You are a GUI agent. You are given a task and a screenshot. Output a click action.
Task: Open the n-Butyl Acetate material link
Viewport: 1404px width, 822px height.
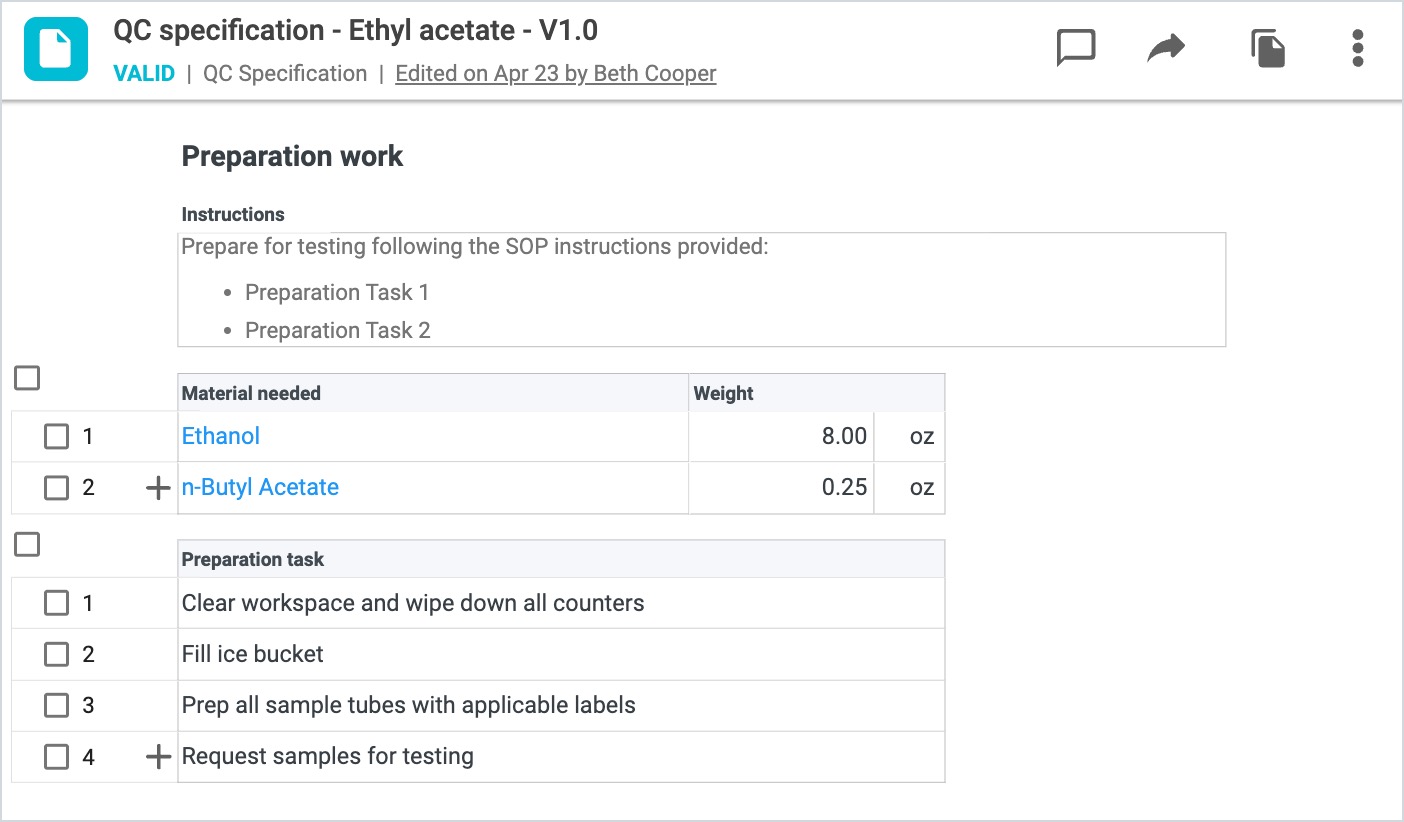click(x=260, y=488)
